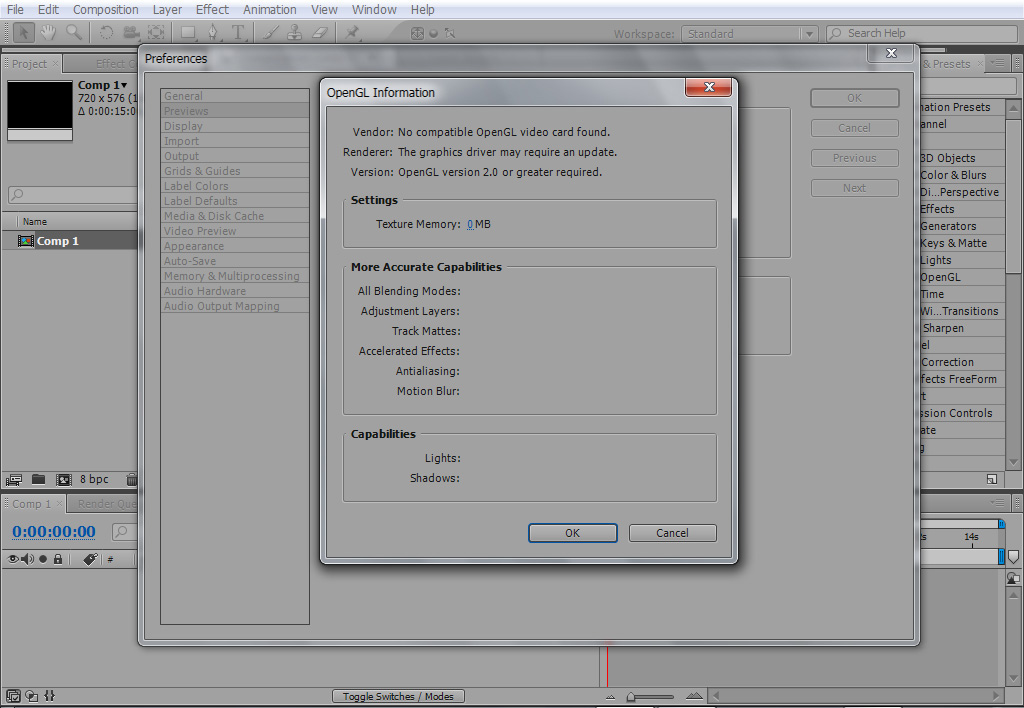
Task: Open the Window menu
Action: pos(374,10)
